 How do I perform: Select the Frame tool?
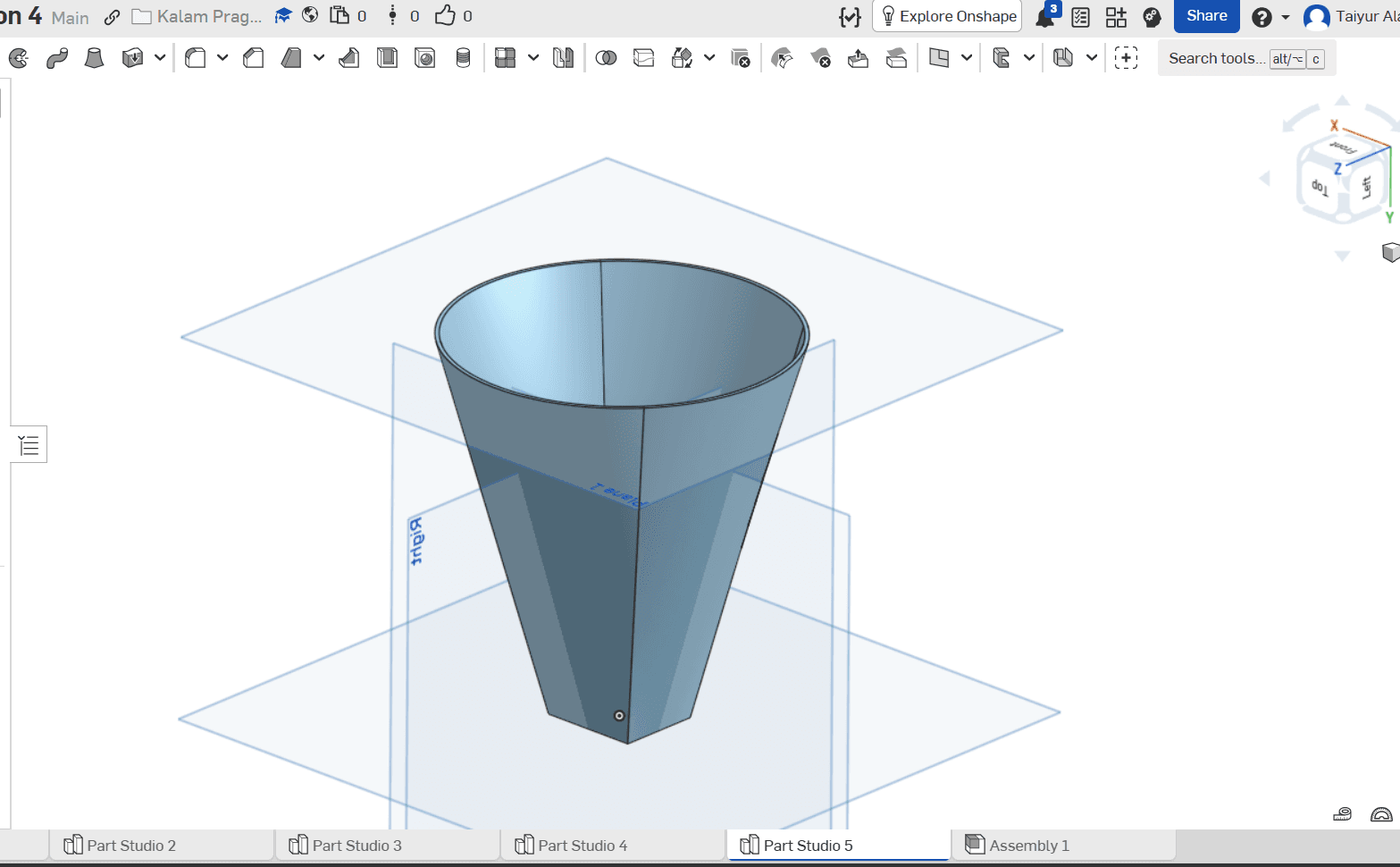pyautogui.click(x=1002, y=58)
